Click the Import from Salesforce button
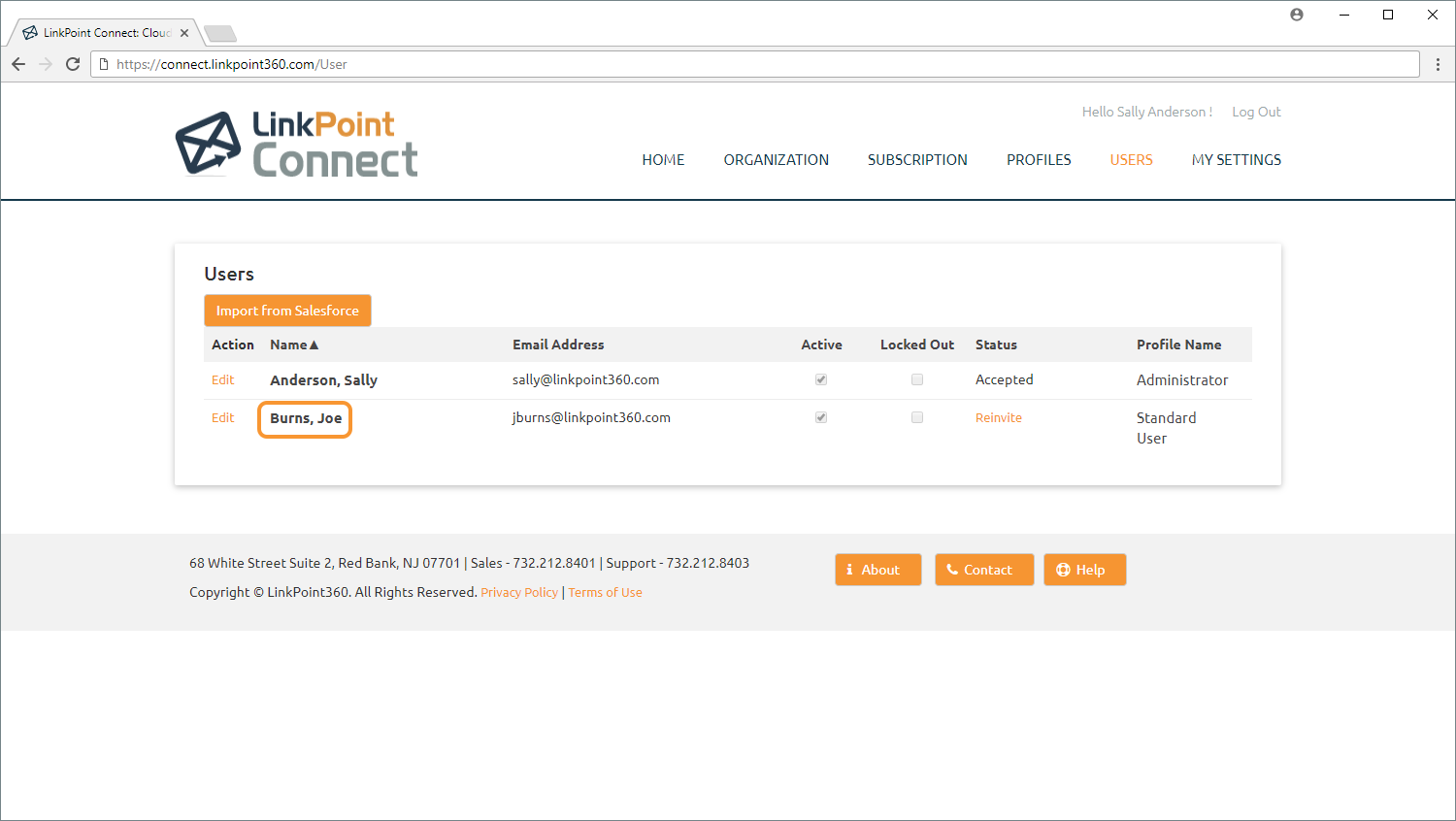Screen dimensions: 1456x821 click(x=287, y=311)
